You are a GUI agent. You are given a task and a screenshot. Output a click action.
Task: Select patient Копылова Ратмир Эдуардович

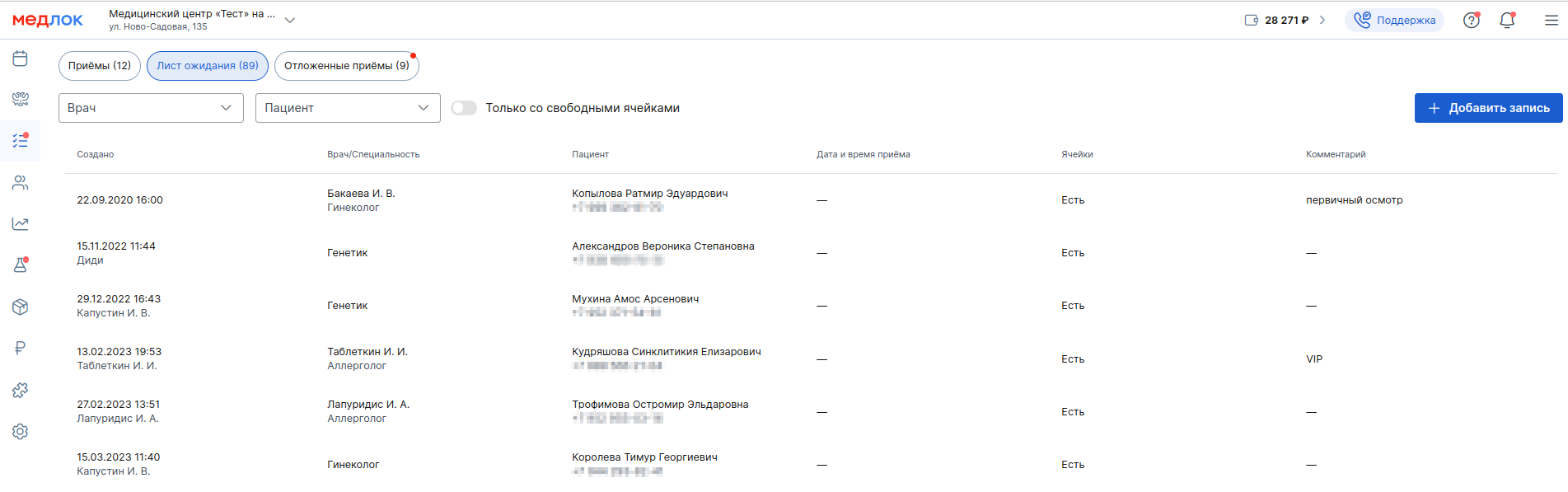point(650,194)
